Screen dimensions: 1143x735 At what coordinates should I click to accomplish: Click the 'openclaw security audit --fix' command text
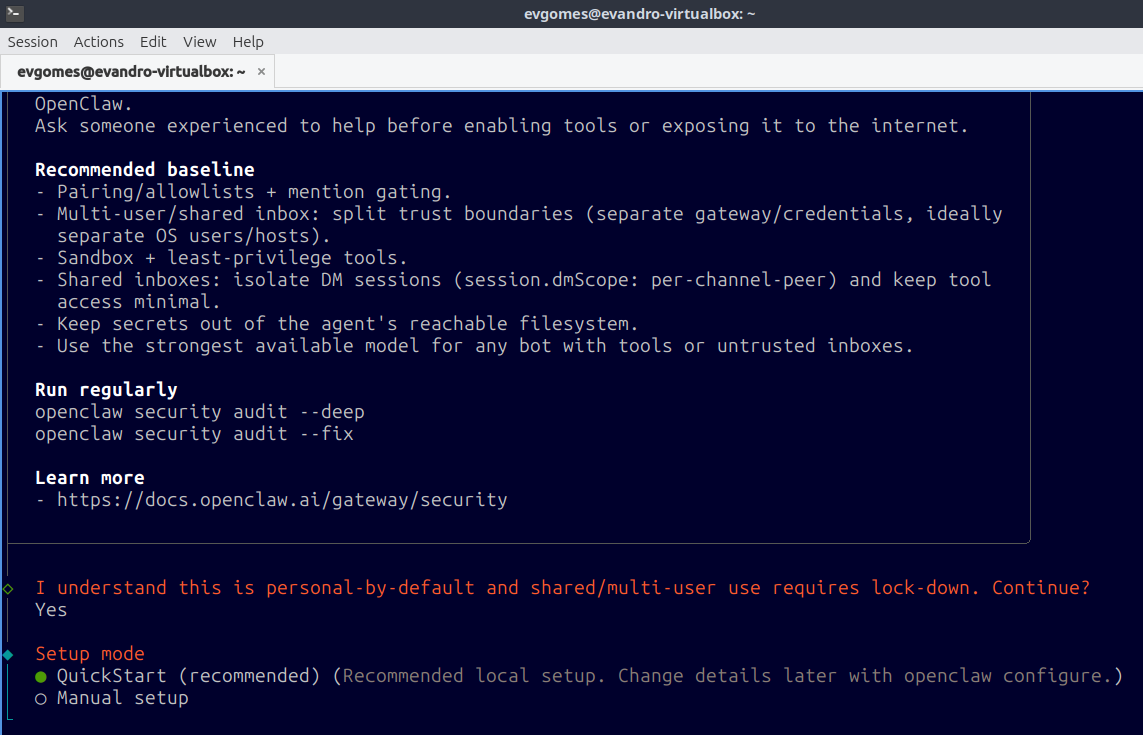click(x=195, y=434)
